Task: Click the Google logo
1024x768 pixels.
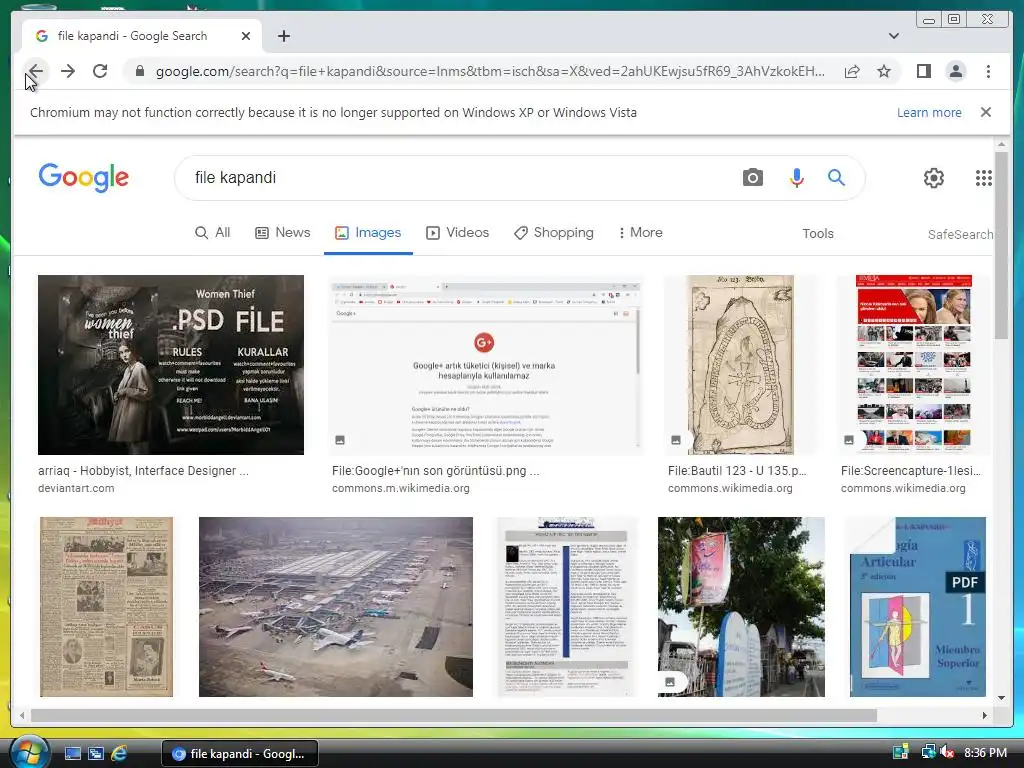Action: 84,177
